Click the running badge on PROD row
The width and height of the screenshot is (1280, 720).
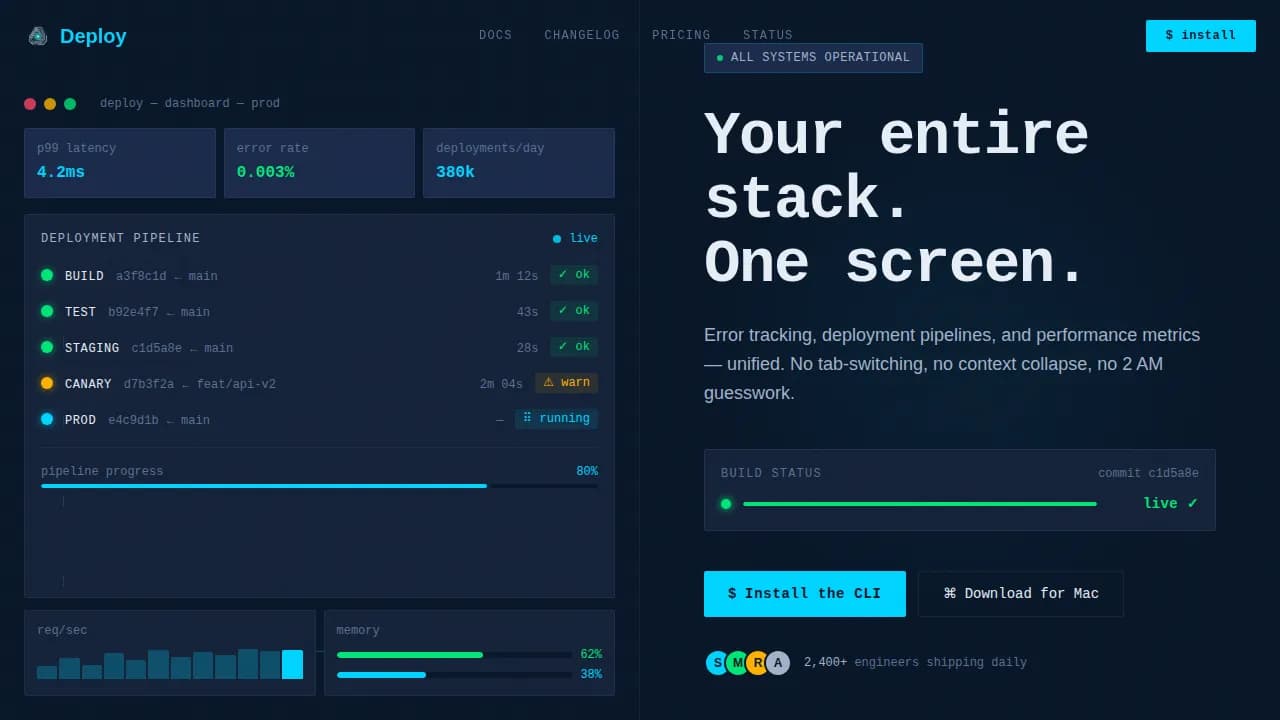pos(556,418)
